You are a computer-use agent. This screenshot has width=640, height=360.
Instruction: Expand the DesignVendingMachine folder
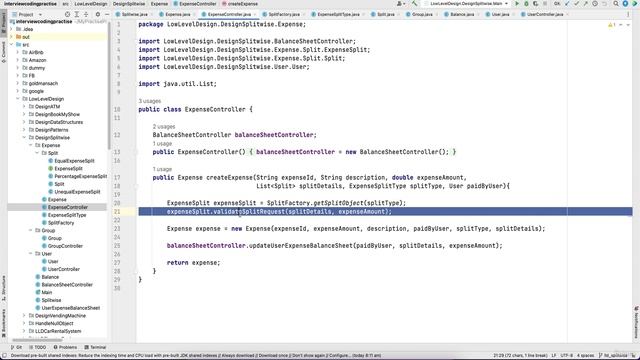pyautogui.click(x=24, y=316)
